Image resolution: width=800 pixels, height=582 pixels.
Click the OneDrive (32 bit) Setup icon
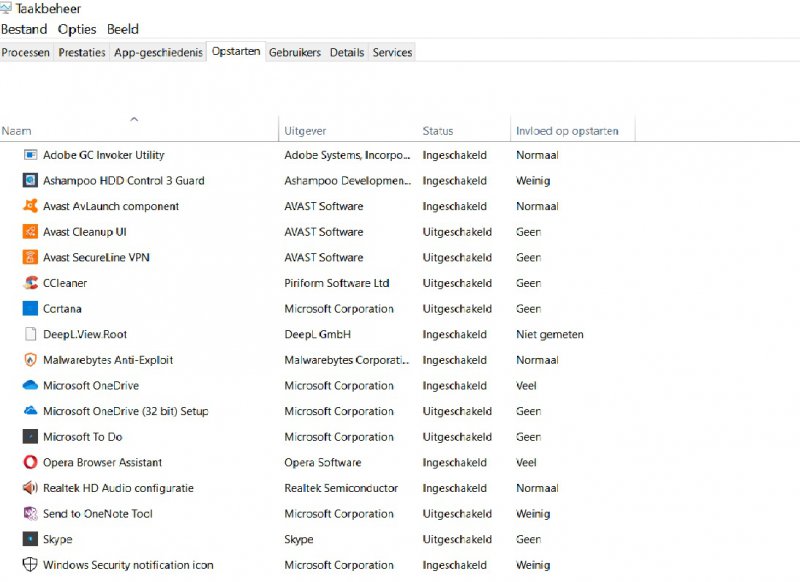30,411
